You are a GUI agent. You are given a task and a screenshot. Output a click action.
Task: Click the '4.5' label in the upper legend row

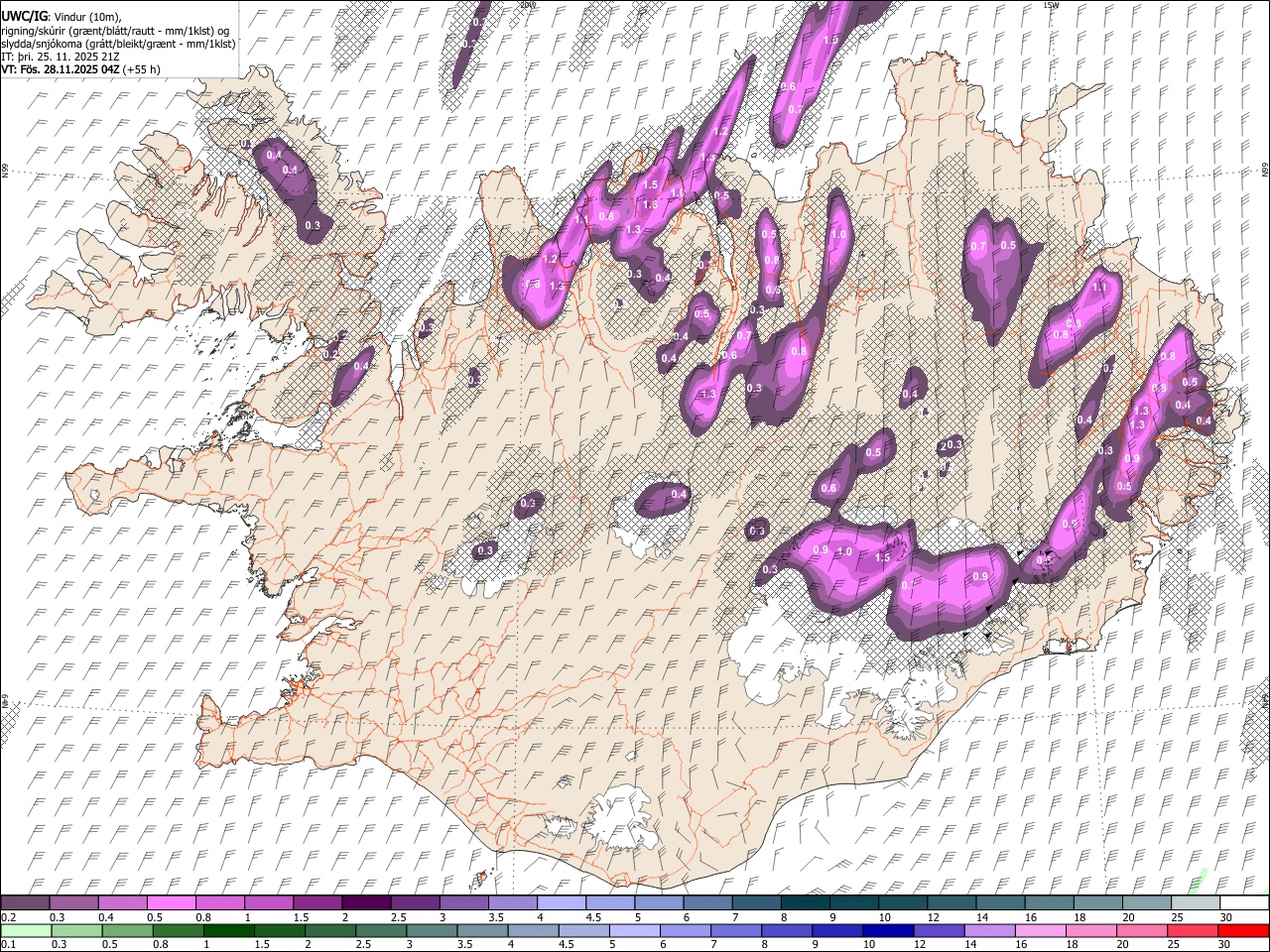pyautogui.click(x=593, y=917)
